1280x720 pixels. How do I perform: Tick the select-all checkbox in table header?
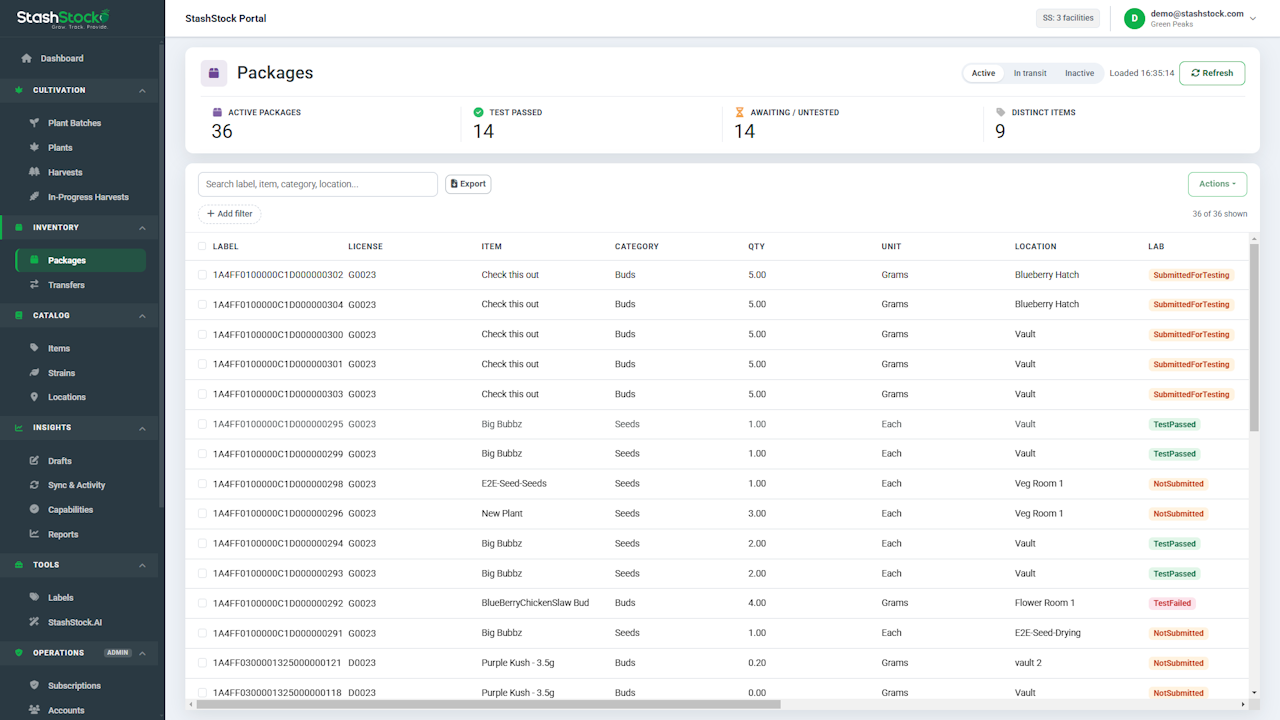click(202, 246)
